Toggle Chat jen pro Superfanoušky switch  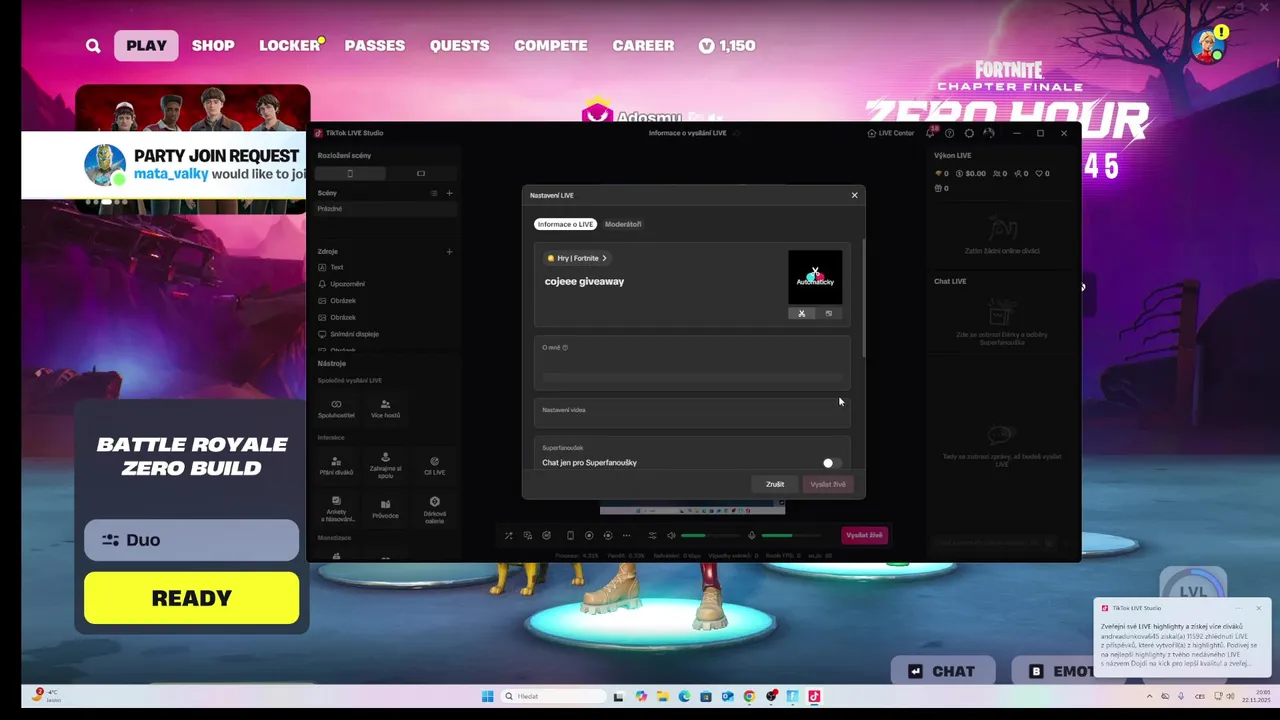(x=832, y=463)
